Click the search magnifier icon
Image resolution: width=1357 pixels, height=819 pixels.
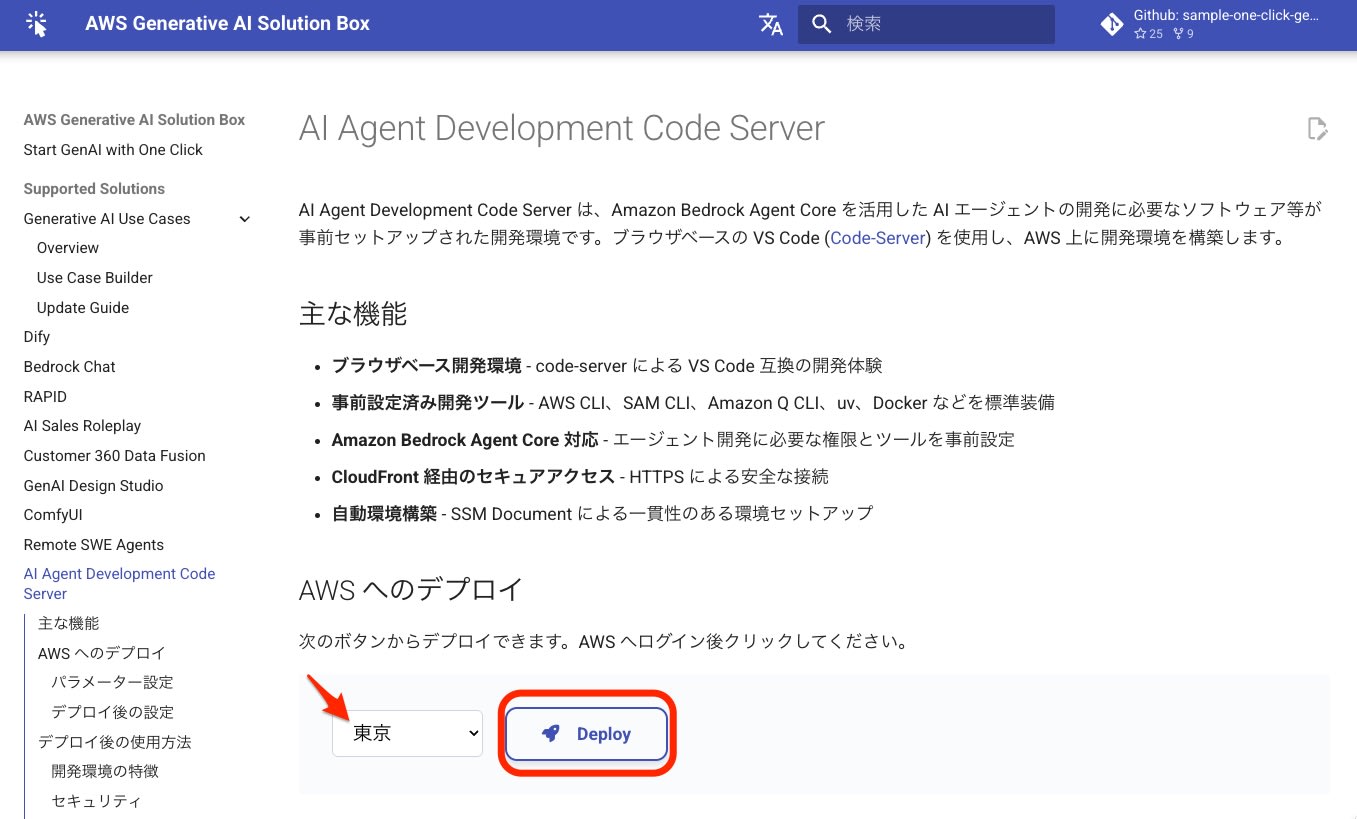point(821,24)
